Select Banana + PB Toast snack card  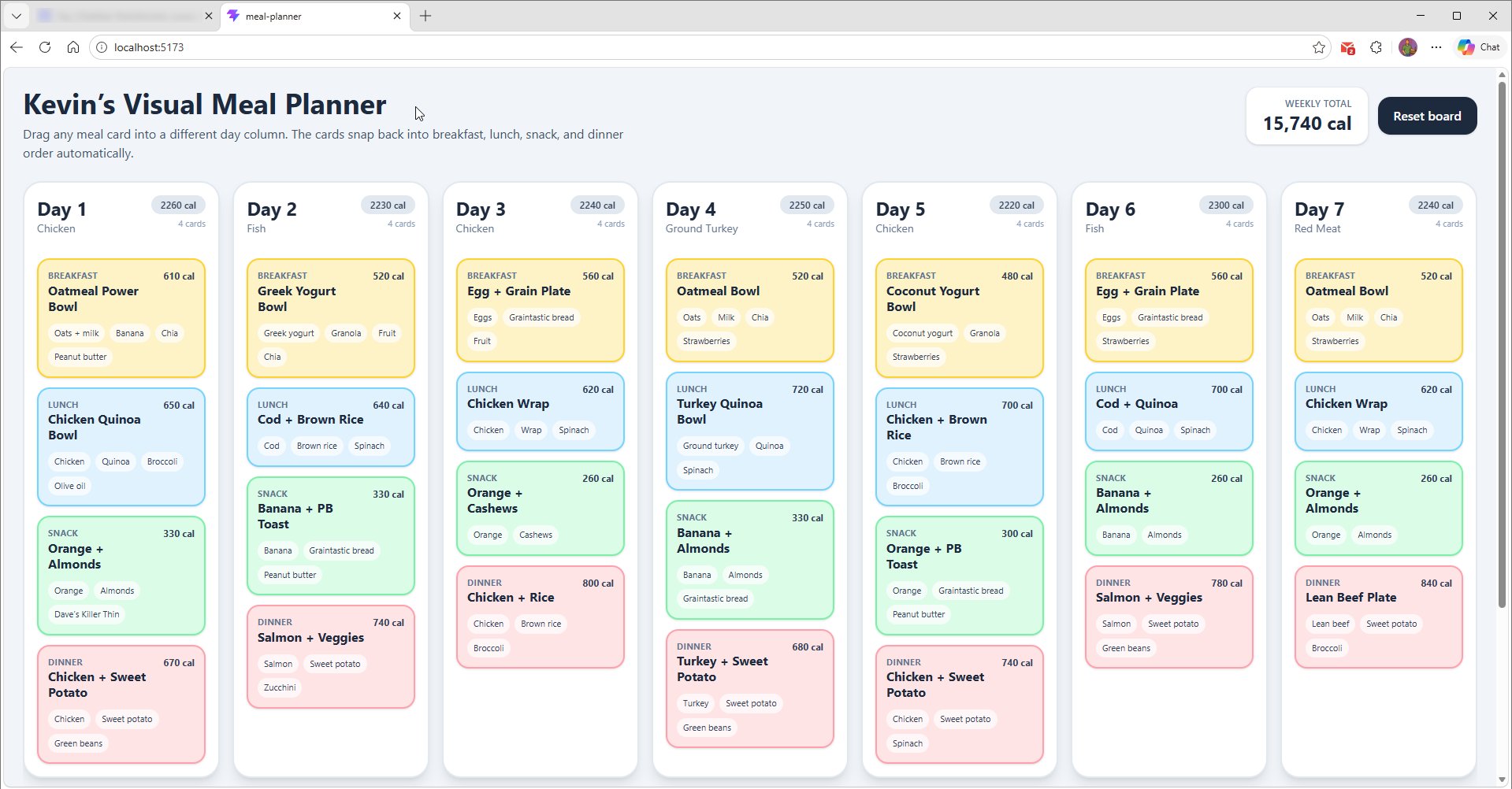tap(331, 535)
